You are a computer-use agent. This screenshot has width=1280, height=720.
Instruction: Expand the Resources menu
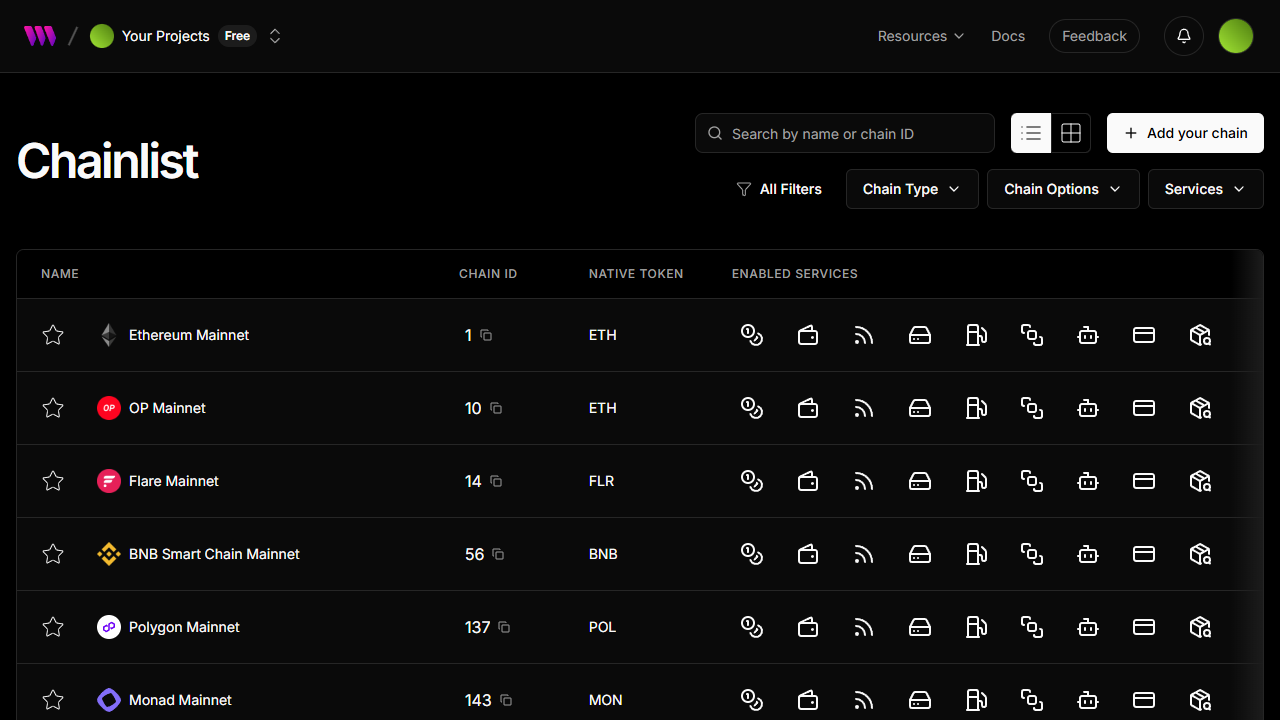click(x=921, y=36)
